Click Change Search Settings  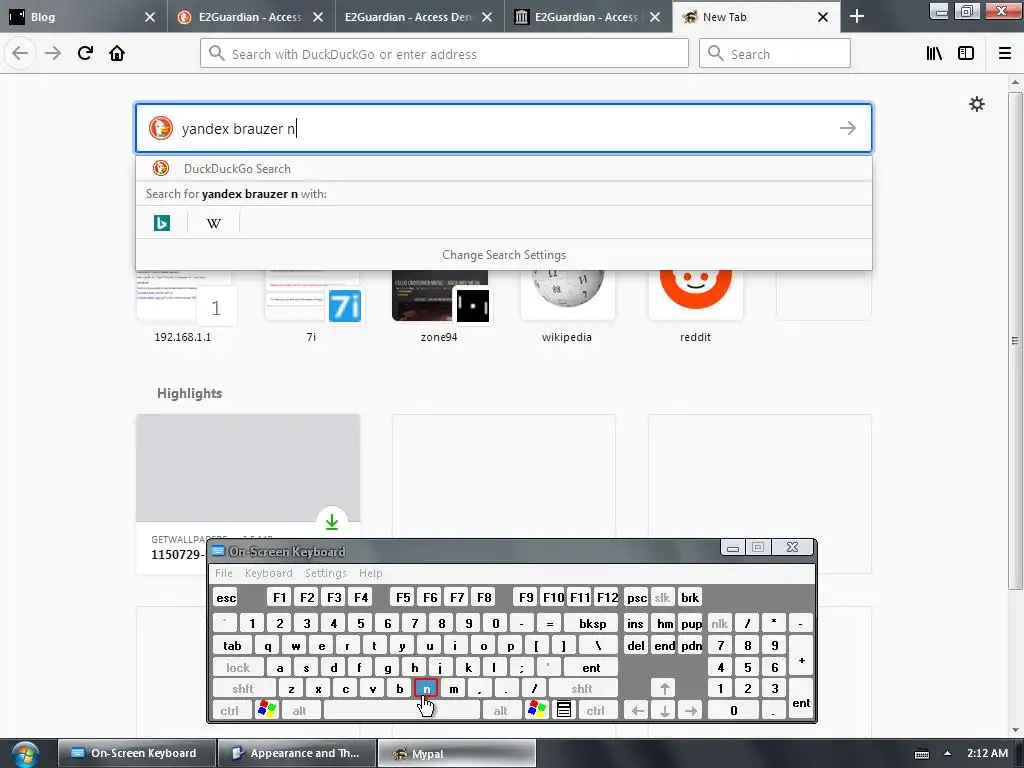(504, 255)
